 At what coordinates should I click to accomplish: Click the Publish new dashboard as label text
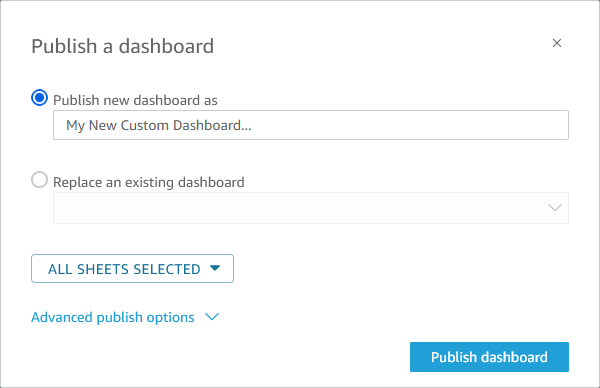135,100
